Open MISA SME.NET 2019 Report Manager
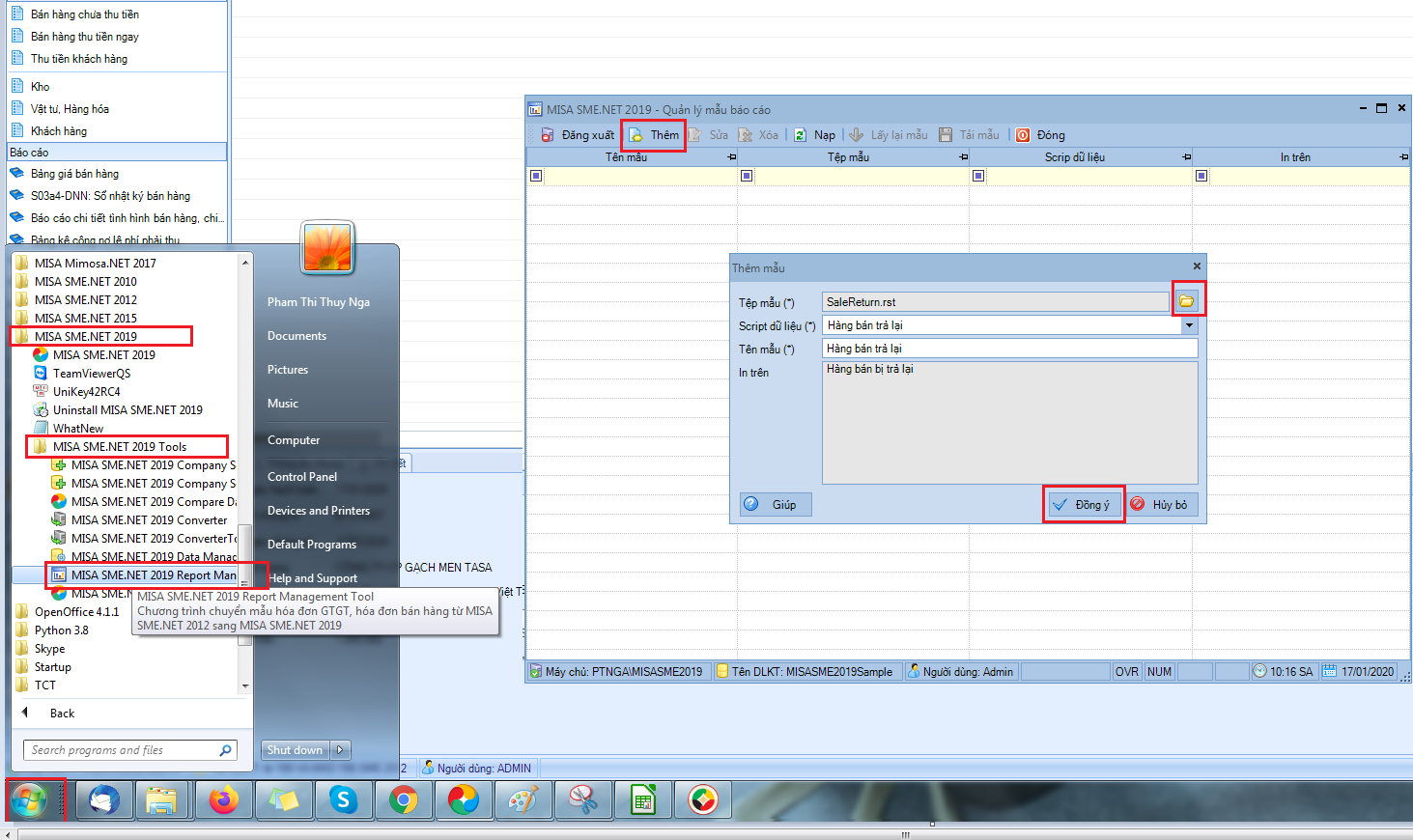This screenshot has width=1413, height=840. (x=143, y=575)
